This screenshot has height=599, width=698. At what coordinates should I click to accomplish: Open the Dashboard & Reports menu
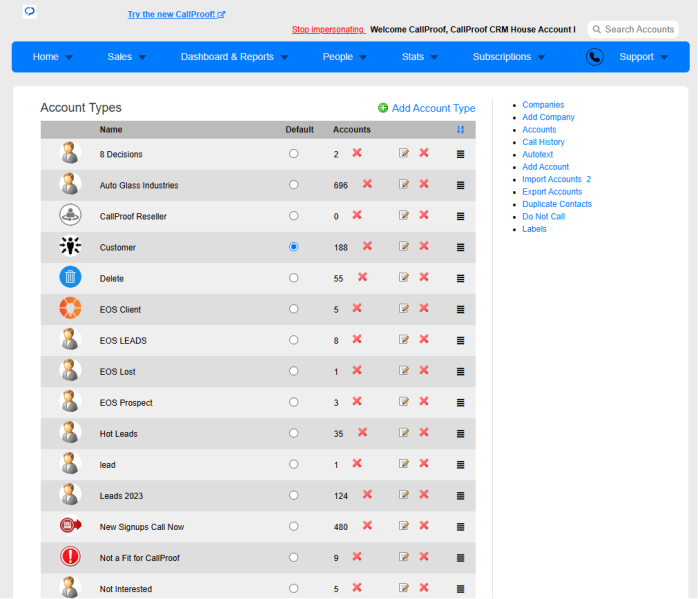[x=227, y=57]
